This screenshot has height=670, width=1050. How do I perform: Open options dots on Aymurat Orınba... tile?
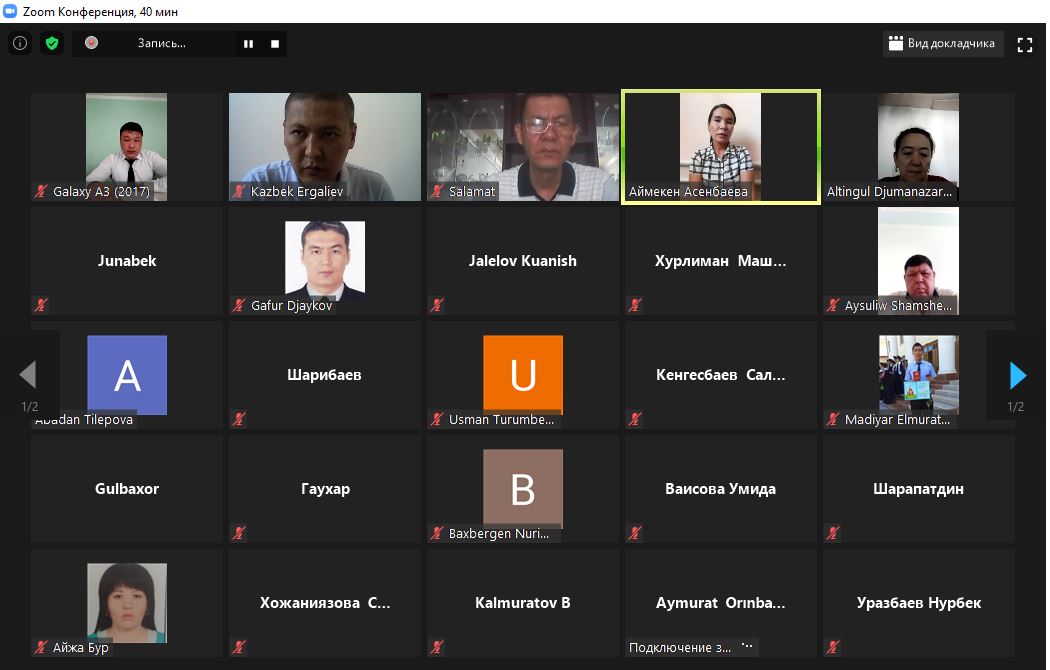pyautogui.click(x=747, y=646)
